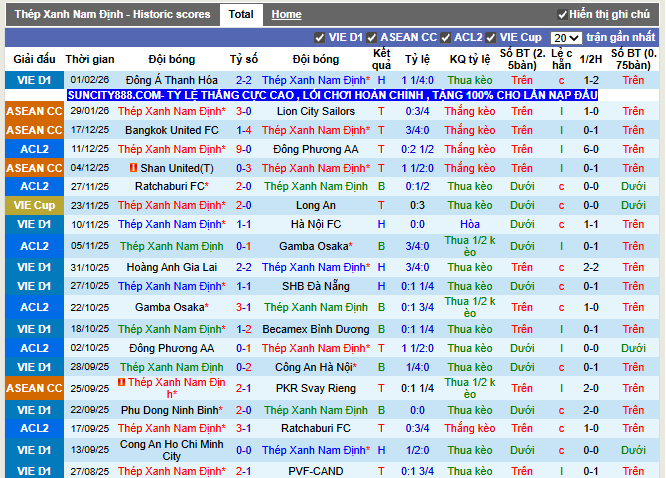Click the Kết quả column header
Image resolution: width=666 pixels, height=478 pixels.
coord(381,59)
